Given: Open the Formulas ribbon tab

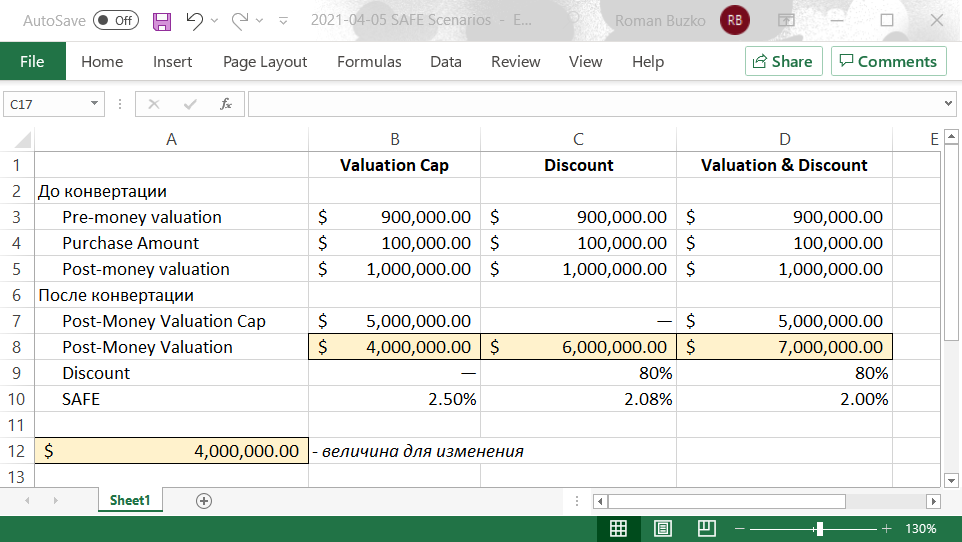Looking at the screenshot, I should (369, 62).
